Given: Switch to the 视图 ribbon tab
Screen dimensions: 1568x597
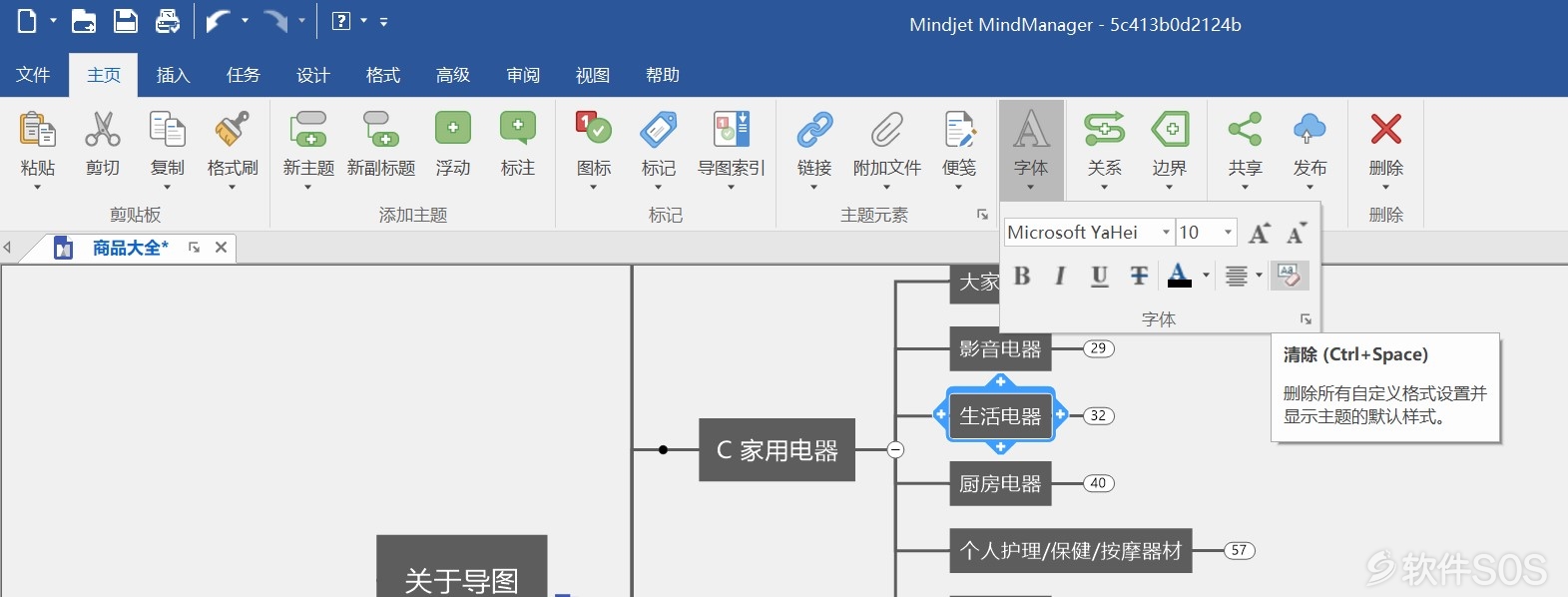Looking at the screenshot, I should 592,75.
